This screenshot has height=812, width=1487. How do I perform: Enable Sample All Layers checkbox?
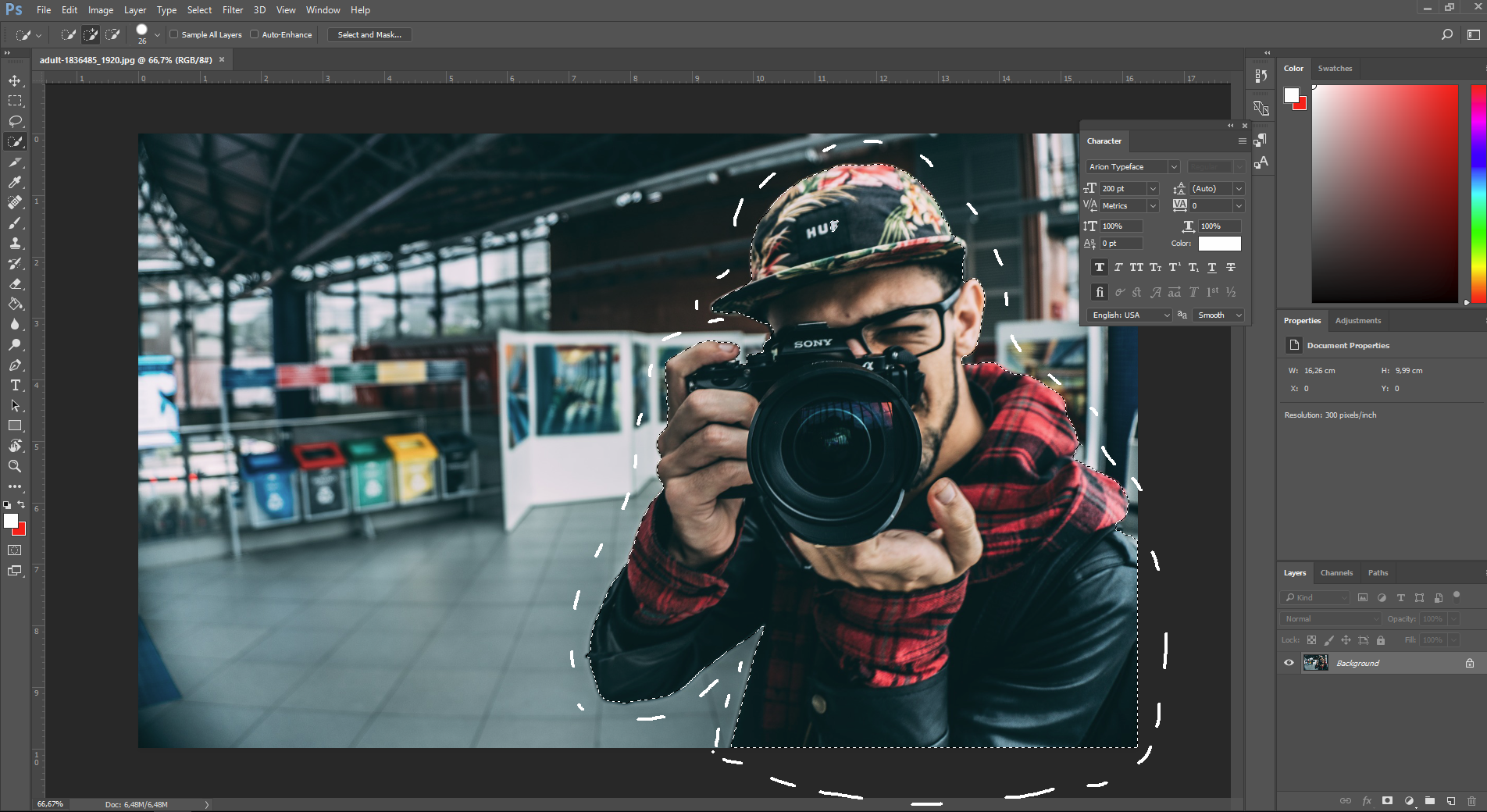tap(174, 34)
